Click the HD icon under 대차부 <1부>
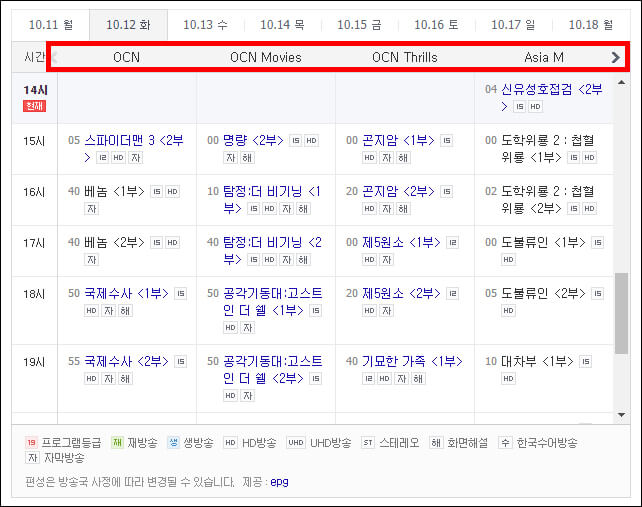Viewport: 642px width, 507px height. pyautogui.click(x=508, y=378)
